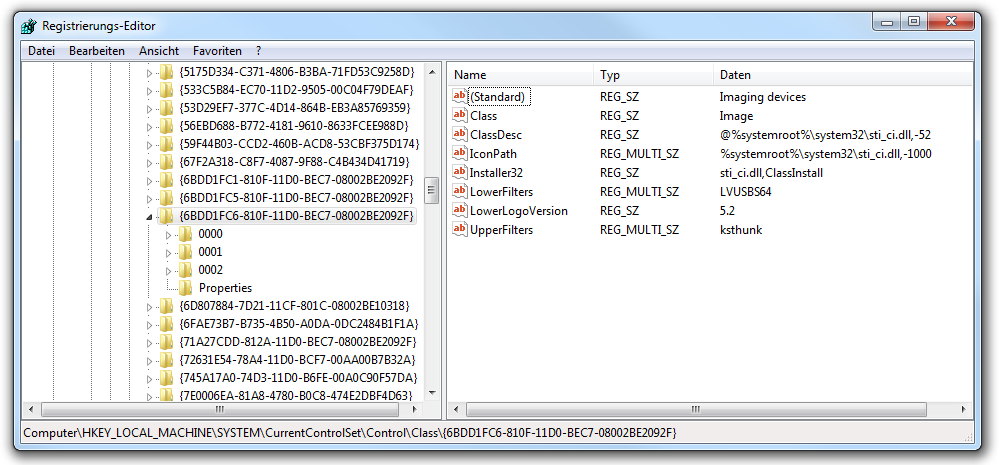Click the folder icon of subkey 0000
The height and width of the screenshot is (465, 999).
coord(185,234)
